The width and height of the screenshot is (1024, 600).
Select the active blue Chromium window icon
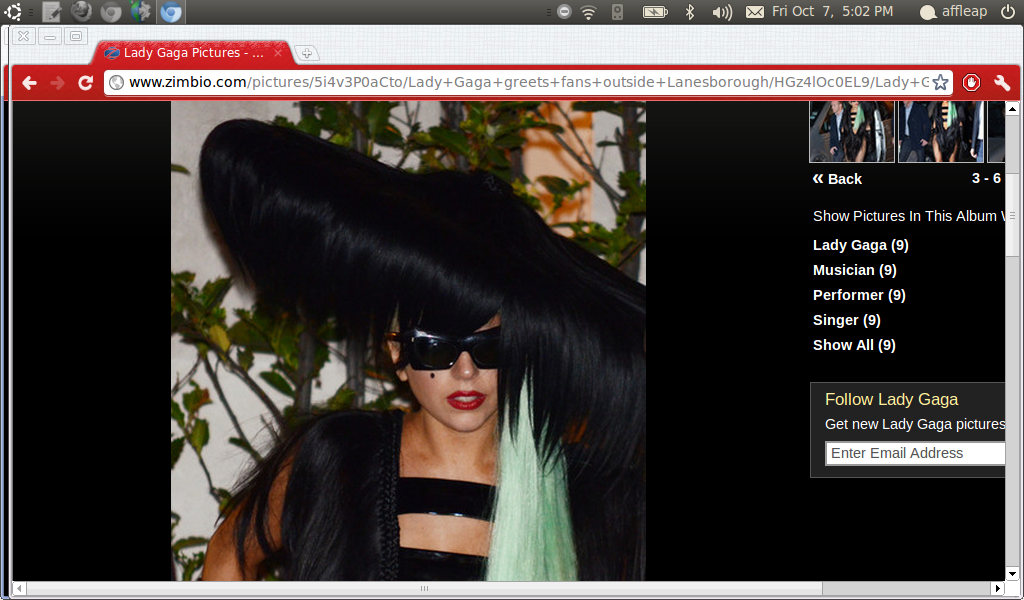[171, 11]
